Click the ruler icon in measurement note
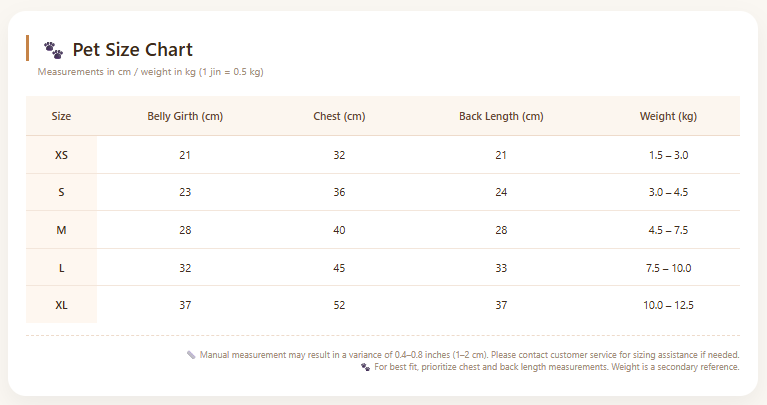This screenshot has height=405, width=767. 191,355
